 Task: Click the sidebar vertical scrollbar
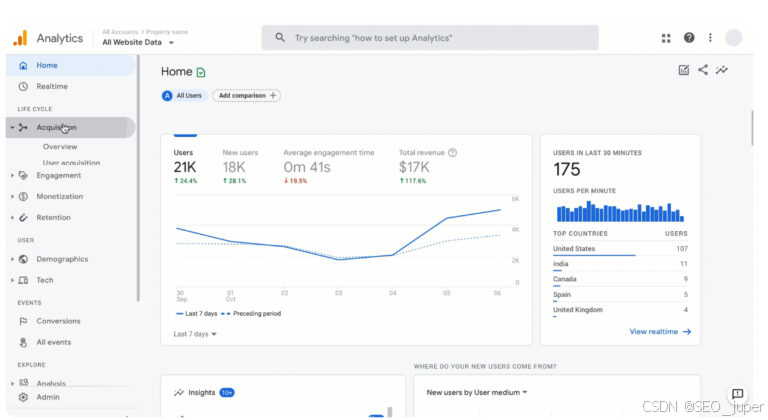tap(138, 179)
